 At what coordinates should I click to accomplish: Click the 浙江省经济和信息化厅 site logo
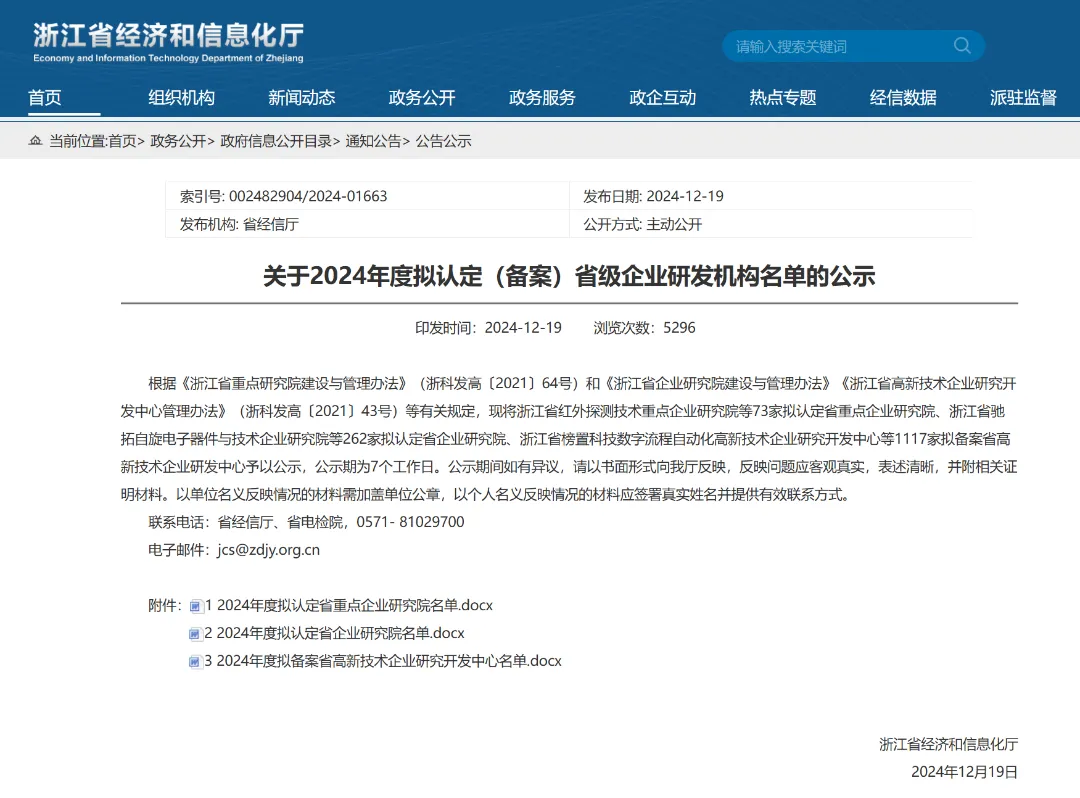[x=169, y=42]
